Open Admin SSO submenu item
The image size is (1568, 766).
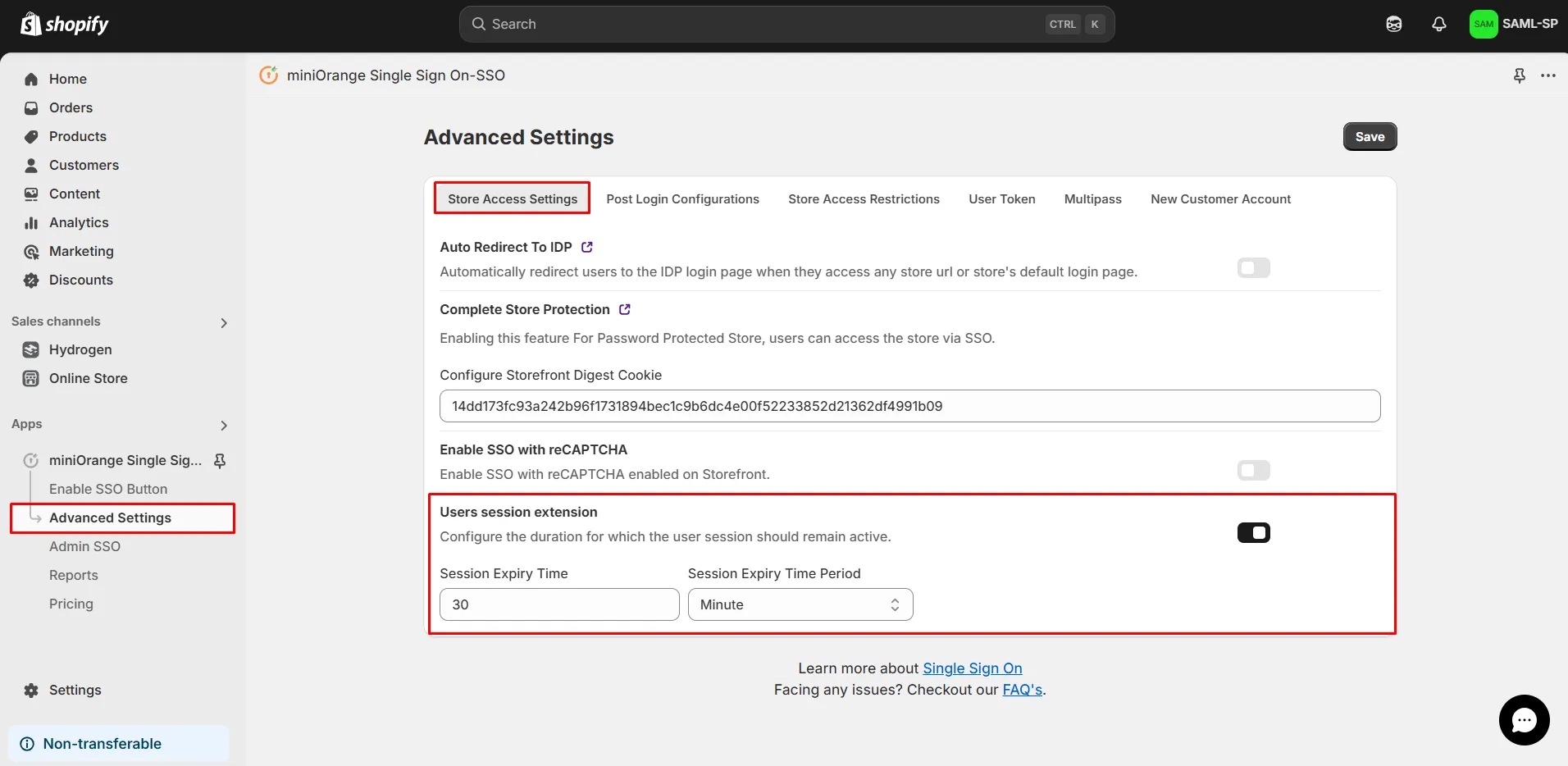coord(84,546)
